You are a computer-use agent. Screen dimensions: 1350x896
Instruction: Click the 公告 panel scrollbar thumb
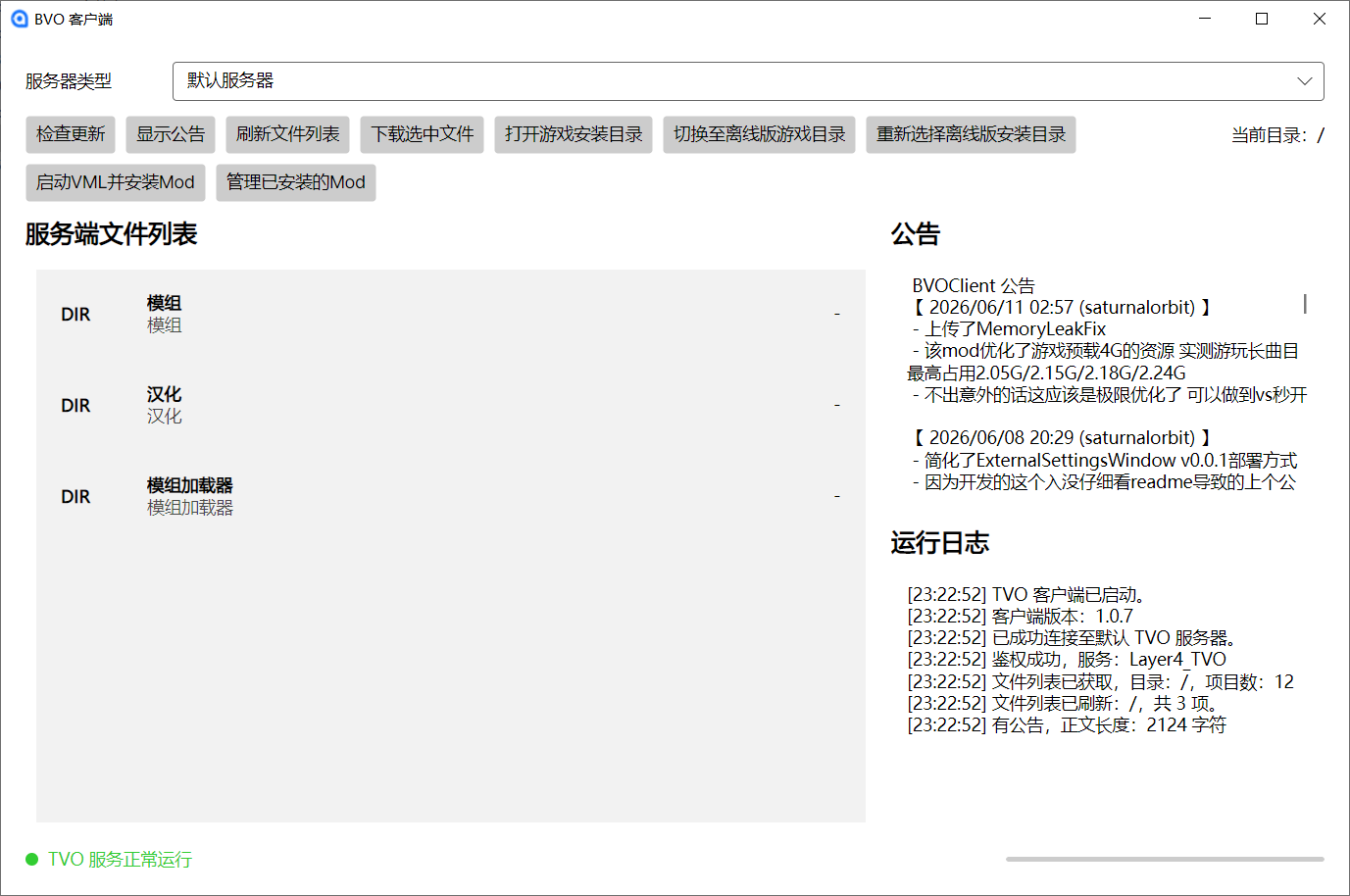(x=1304, y=304)
